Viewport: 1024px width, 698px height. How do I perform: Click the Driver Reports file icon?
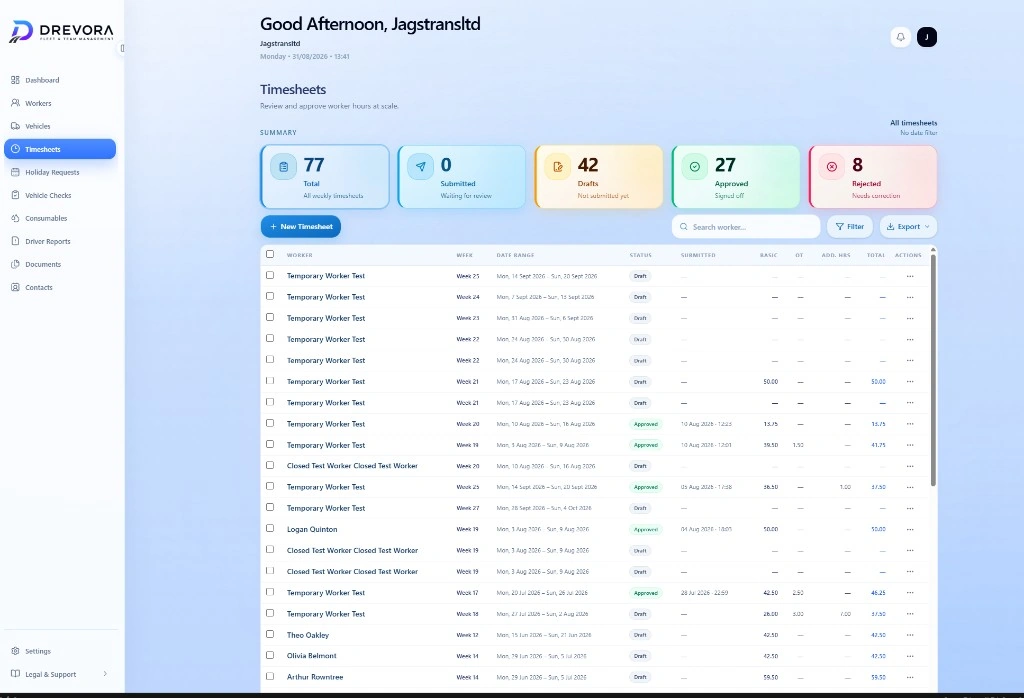click(x=15, y=241)
